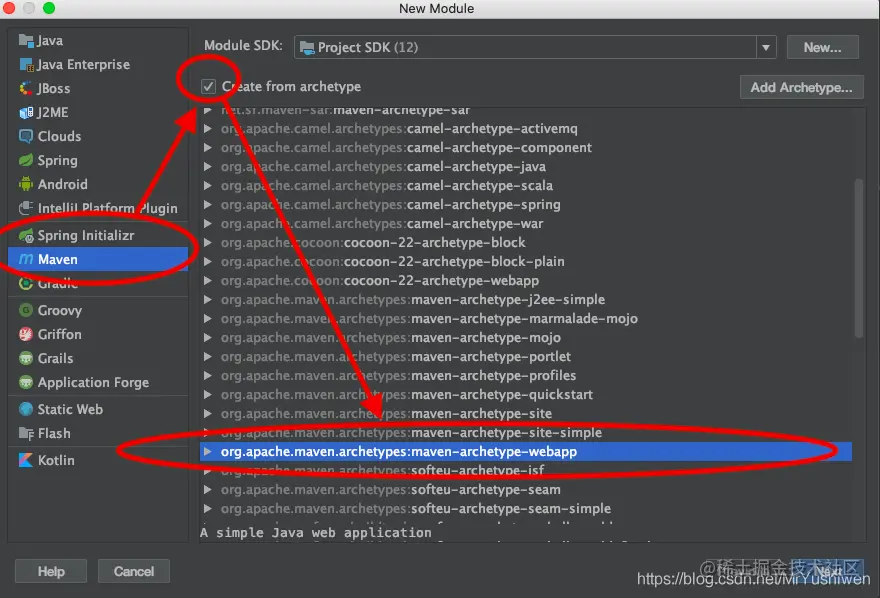Expand maven-archetype-quickstart entry
The image size is (880, 598).
point(208,394)
